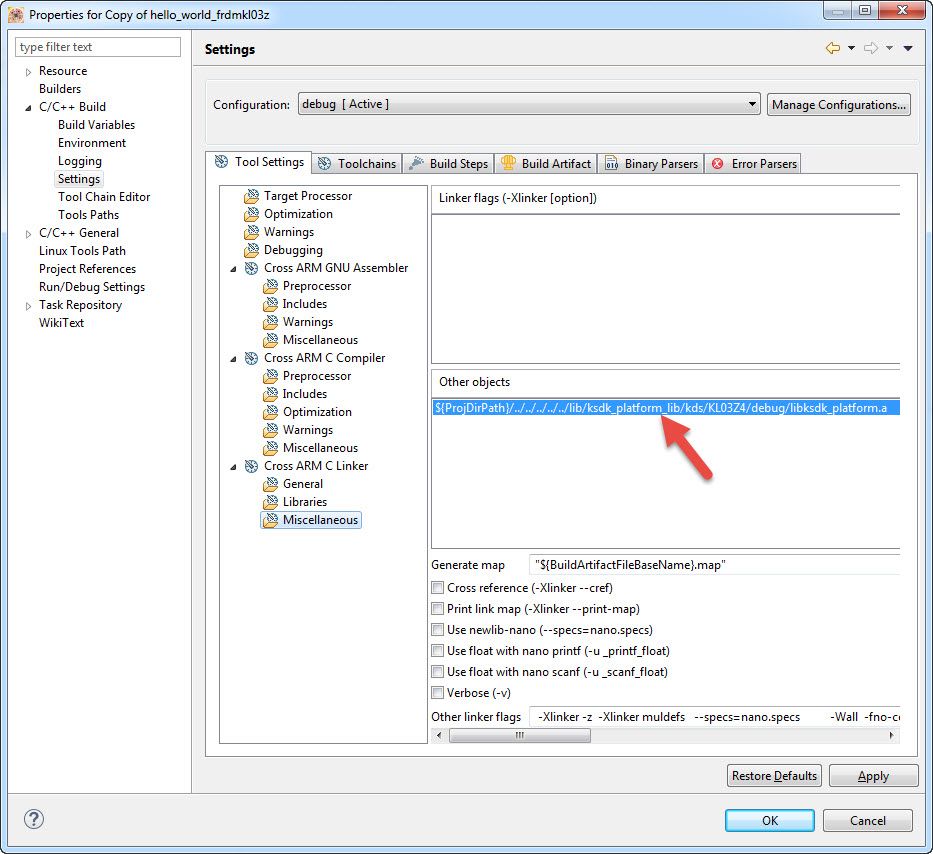Click scrollbar left arrow

(x=439, y=736)
